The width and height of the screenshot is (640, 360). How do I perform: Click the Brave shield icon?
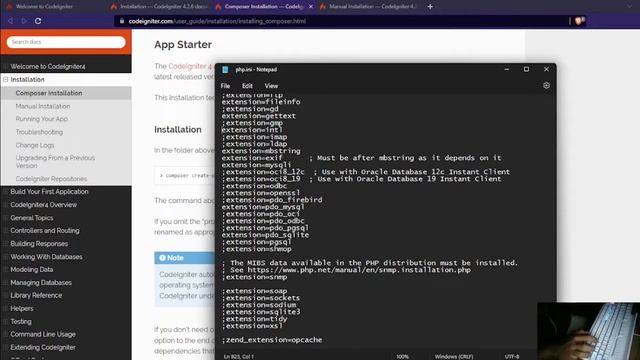click(x=578, y=21)
